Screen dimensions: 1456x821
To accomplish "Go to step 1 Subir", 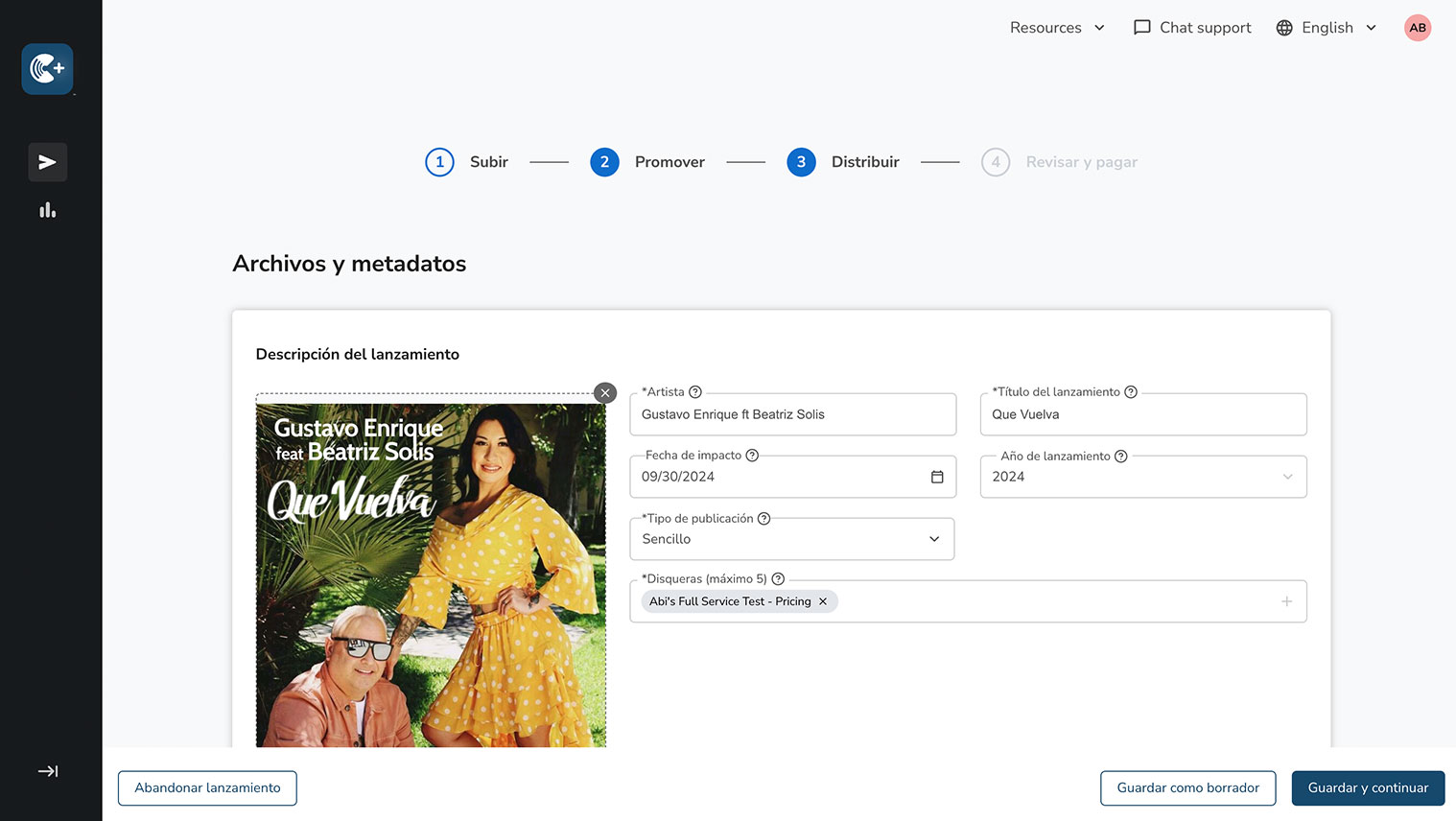I will coord(440,162).
